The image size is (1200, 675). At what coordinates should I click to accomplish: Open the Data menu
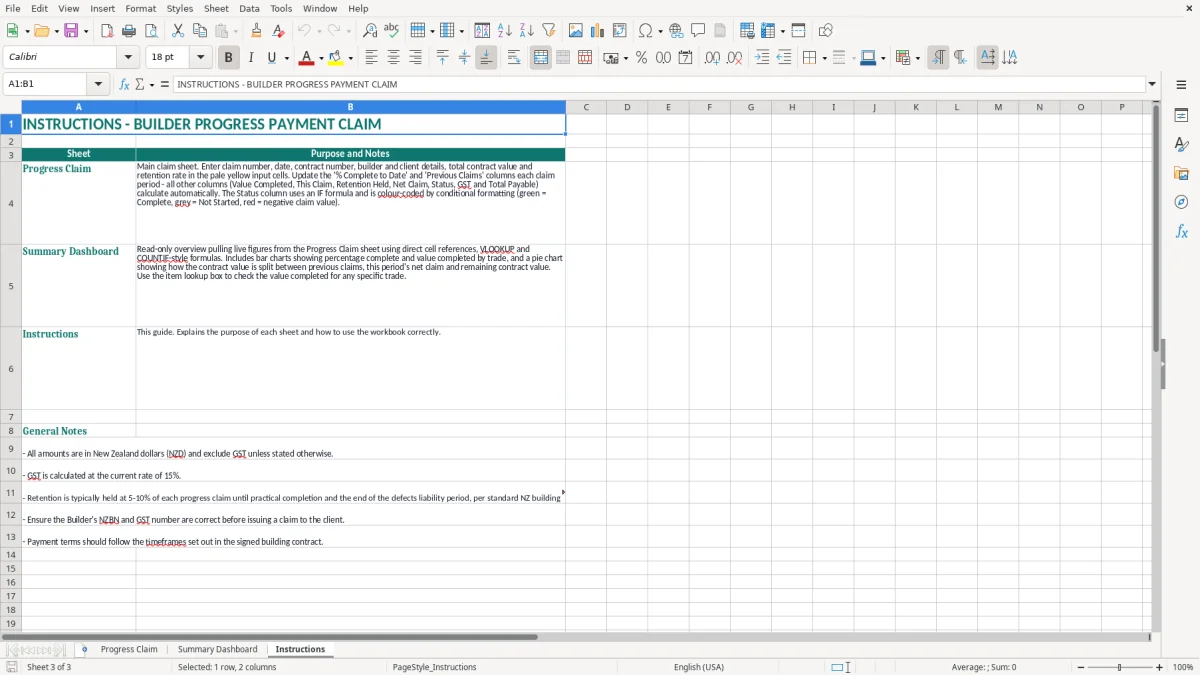click(x=249, y=8)
